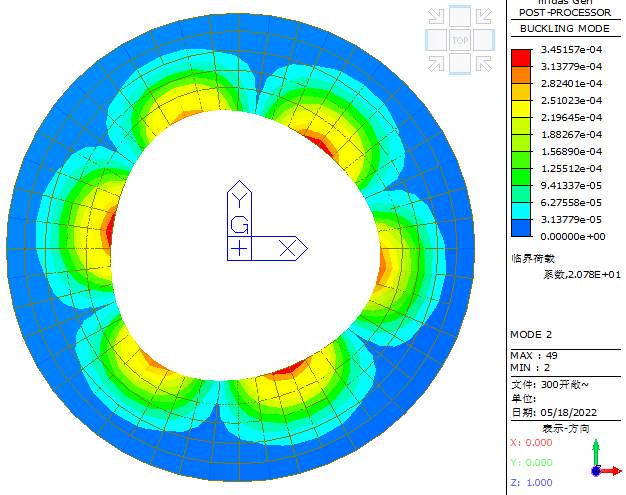Click legend value 9.41337e-05
The image size is (626, 495).
571,186
